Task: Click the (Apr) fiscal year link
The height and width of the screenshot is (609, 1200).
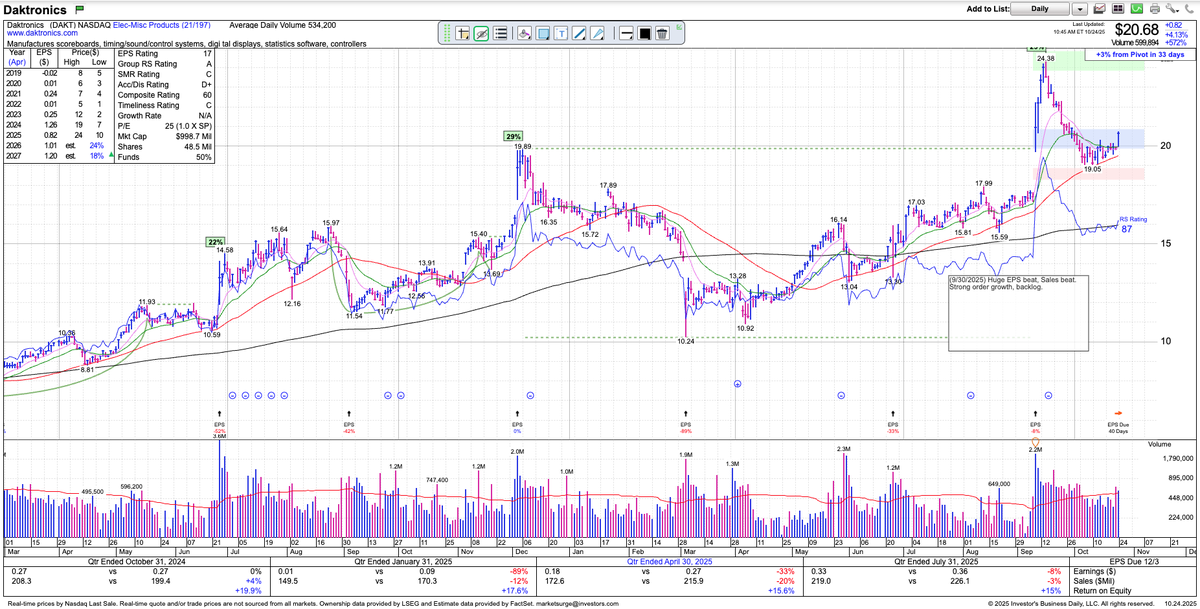Action: (15, 61)
